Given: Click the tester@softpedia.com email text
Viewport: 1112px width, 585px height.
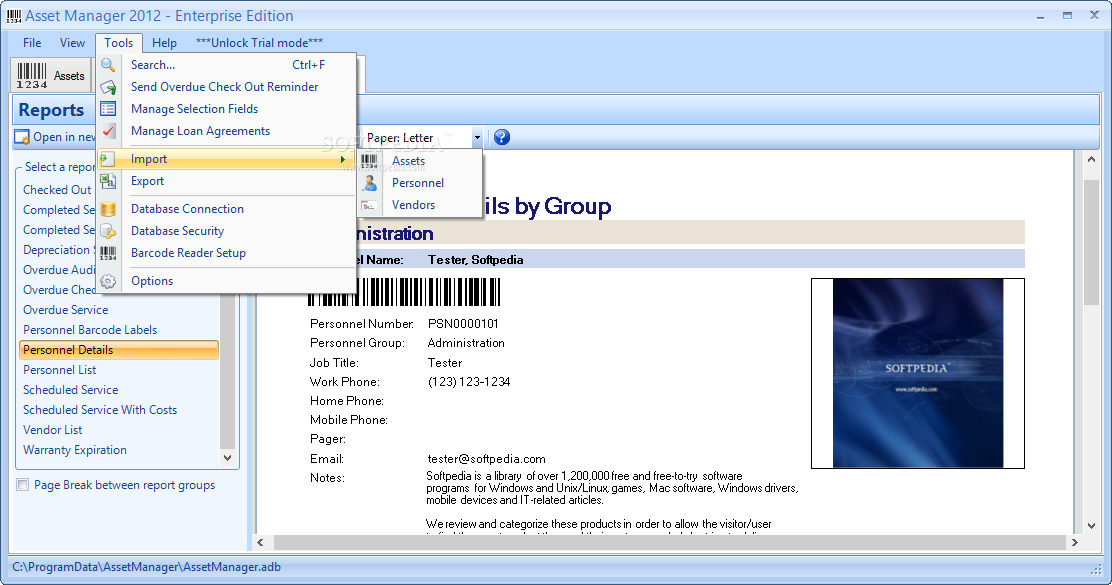Looking at the screenshot, I should click(x=486, y=459).
